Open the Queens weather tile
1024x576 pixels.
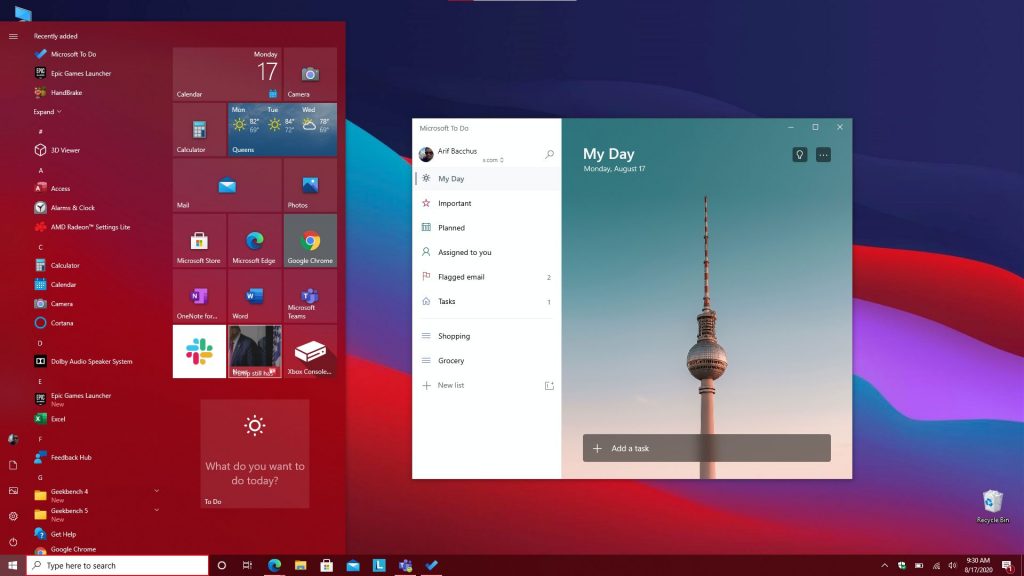[x=283, y=129]
